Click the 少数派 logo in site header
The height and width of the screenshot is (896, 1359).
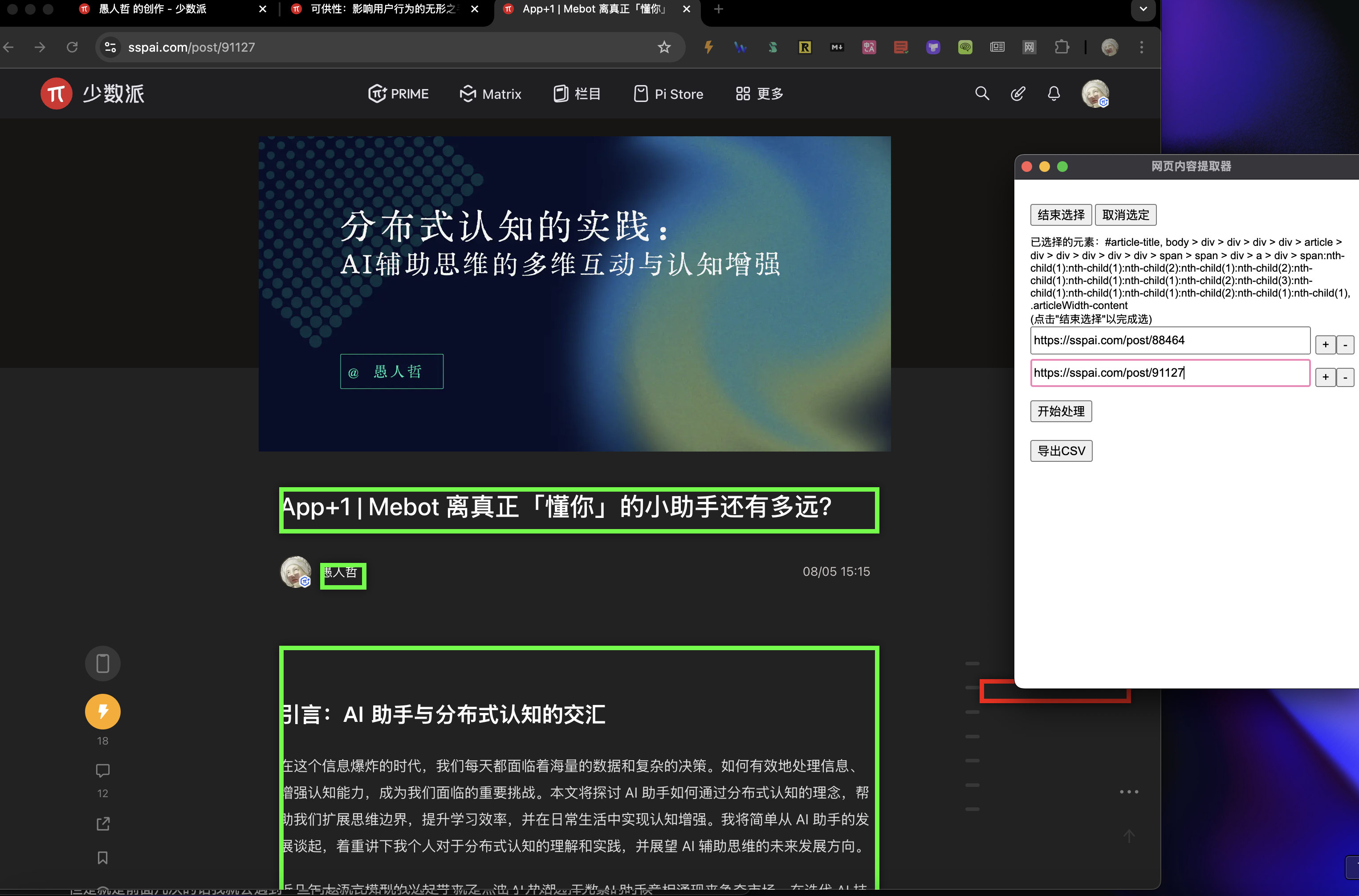(93, 94)
